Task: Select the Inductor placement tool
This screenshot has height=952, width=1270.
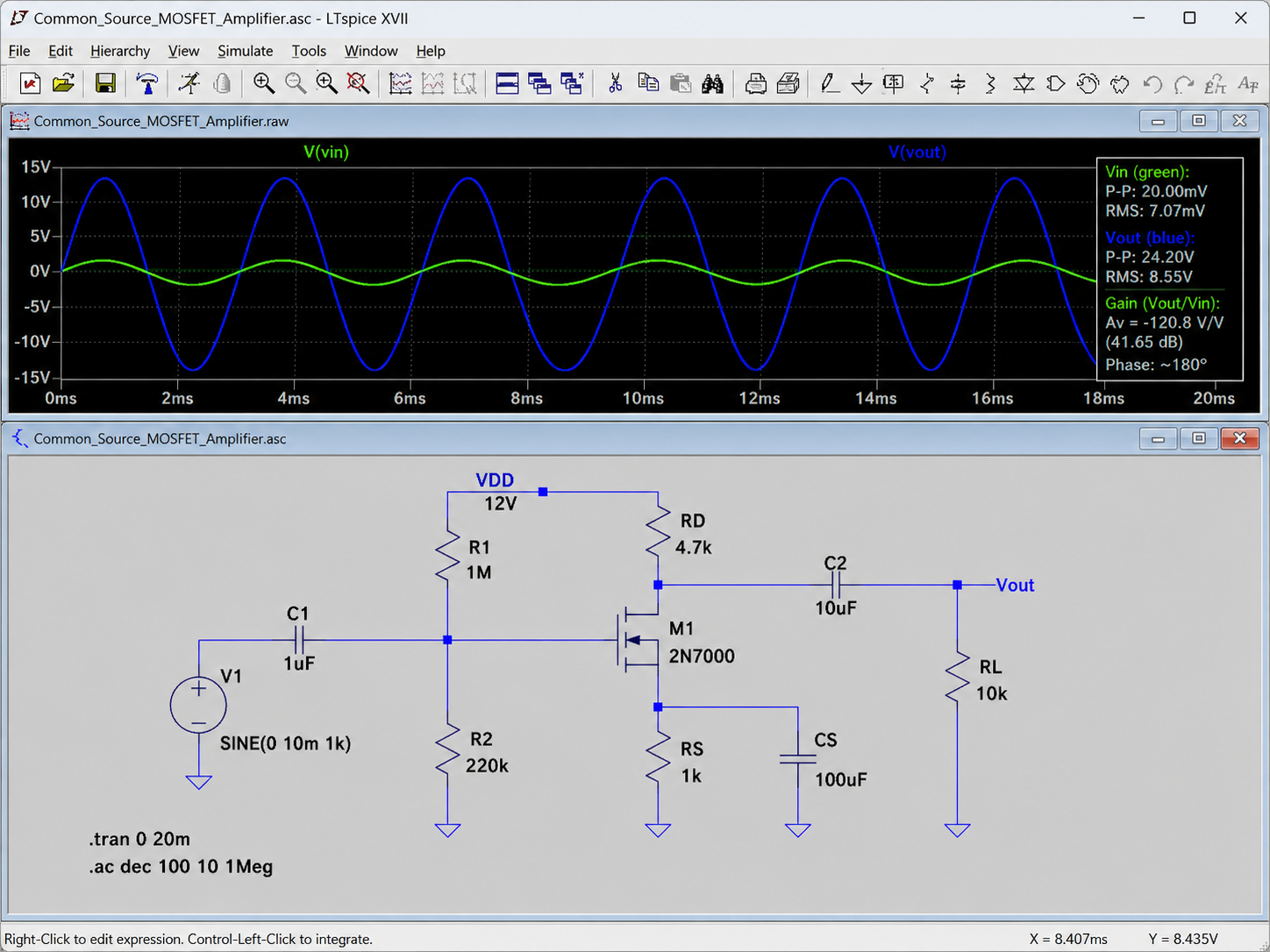Action: click(990, 83)
